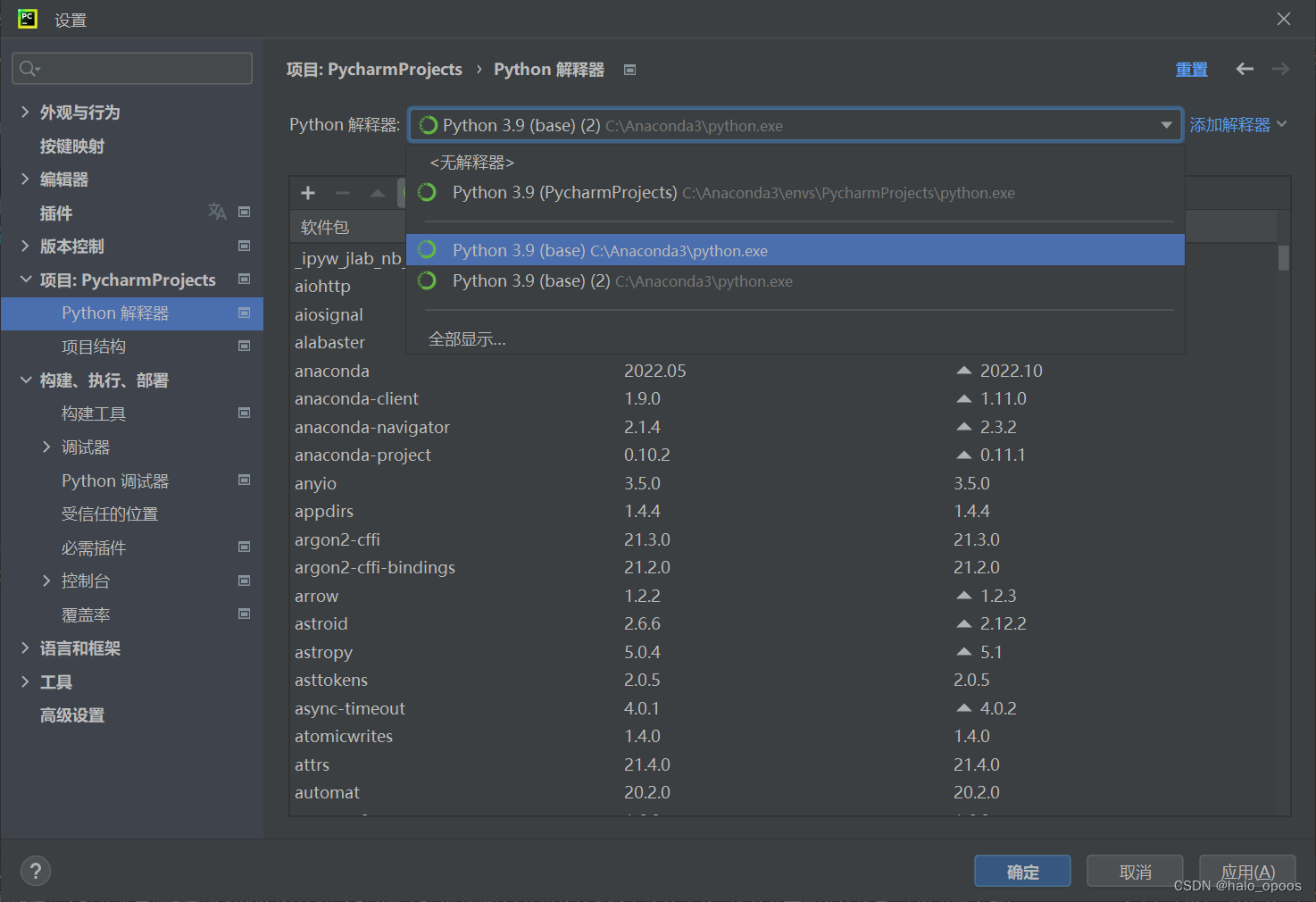Expand 外观与行为 settings section
1316x902 pixels.
(25, 112)
